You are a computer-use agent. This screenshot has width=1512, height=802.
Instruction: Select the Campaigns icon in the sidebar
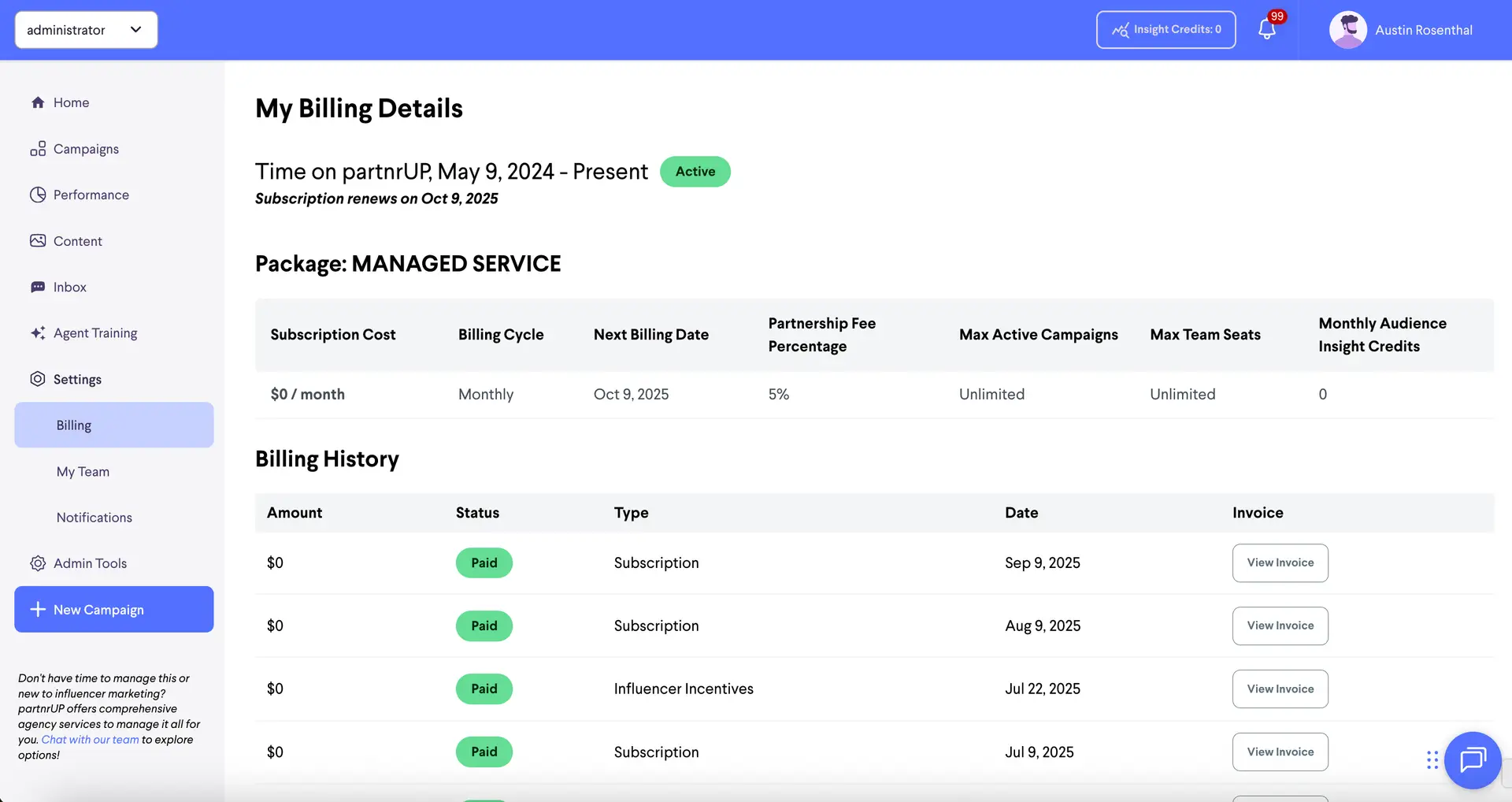tap(38, 148)
